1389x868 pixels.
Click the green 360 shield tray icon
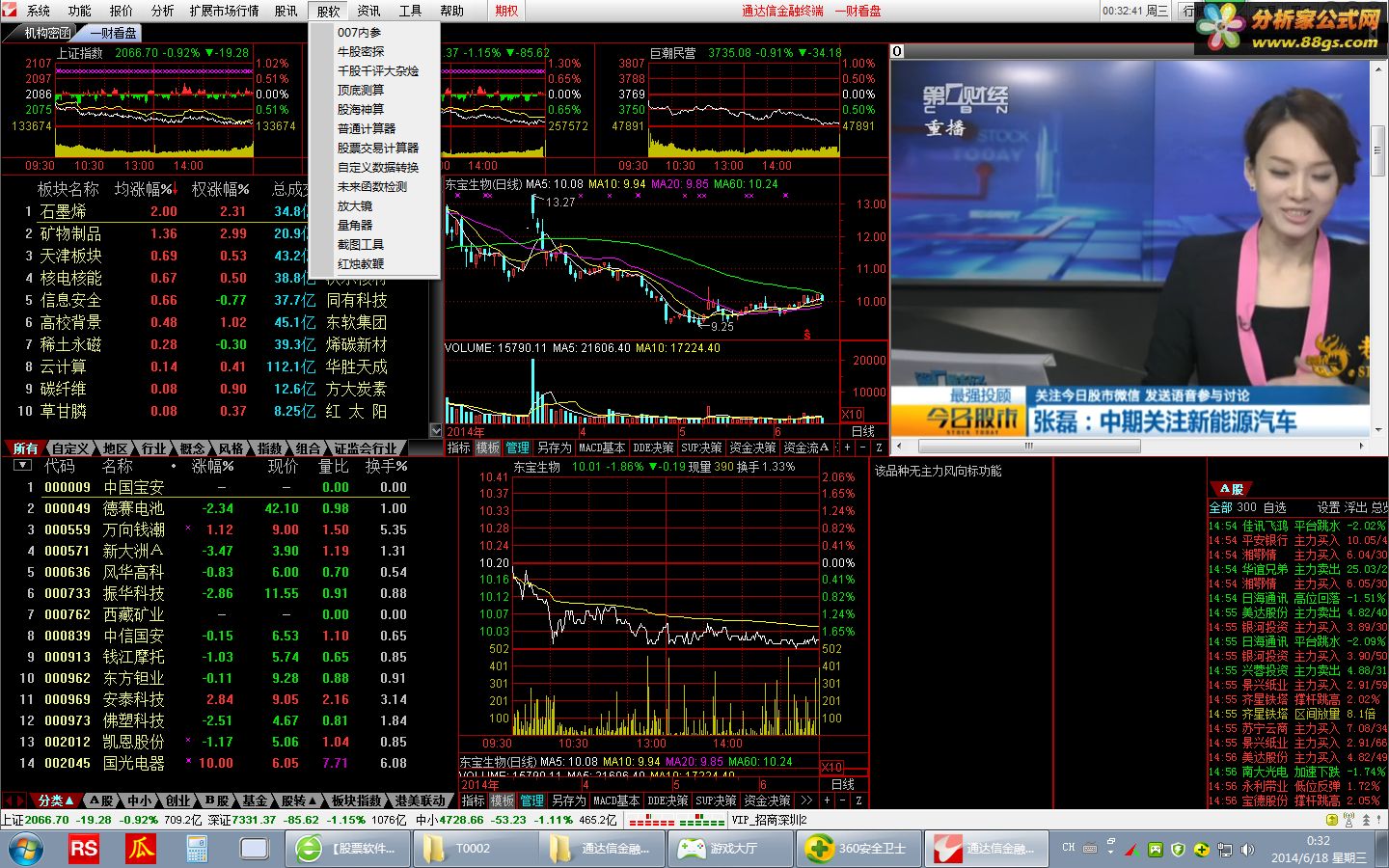coord(1179,850)
